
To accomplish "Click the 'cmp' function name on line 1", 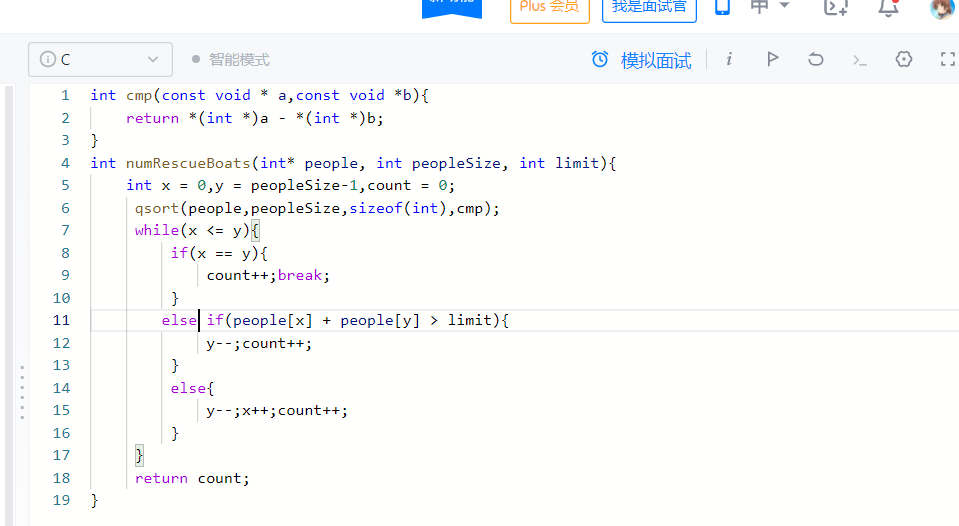I will pos(139,95).
